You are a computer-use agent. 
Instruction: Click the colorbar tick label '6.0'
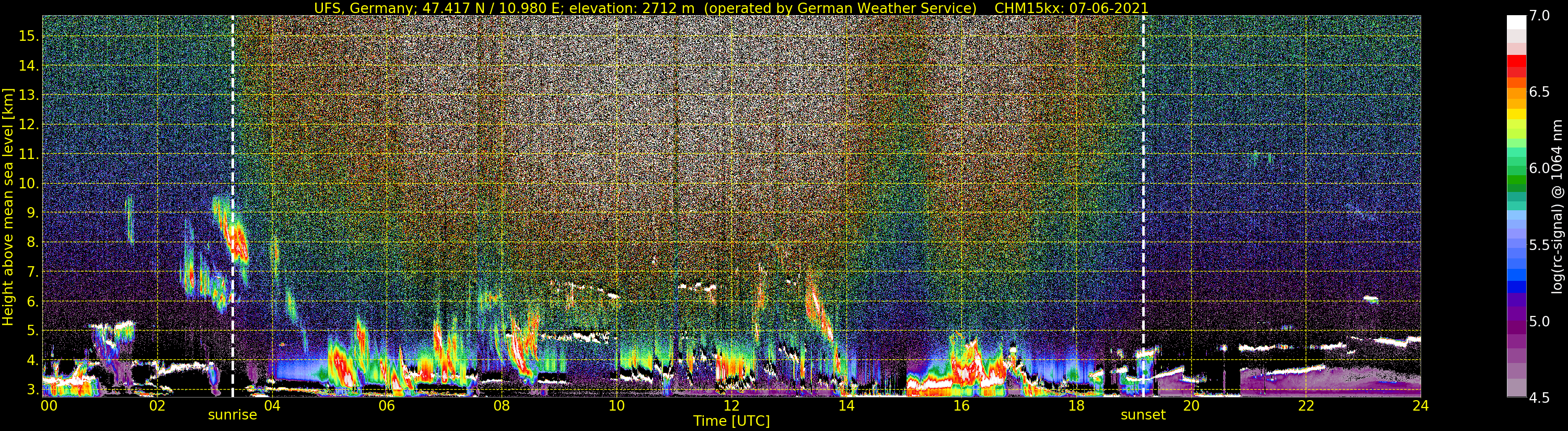1539,168
